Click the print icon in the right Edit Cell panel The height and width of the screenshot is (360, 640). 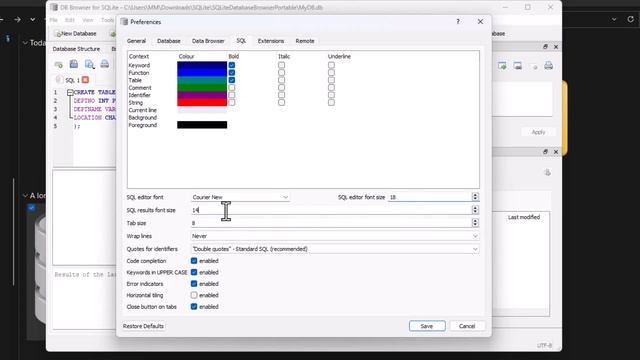click(549, 66)
